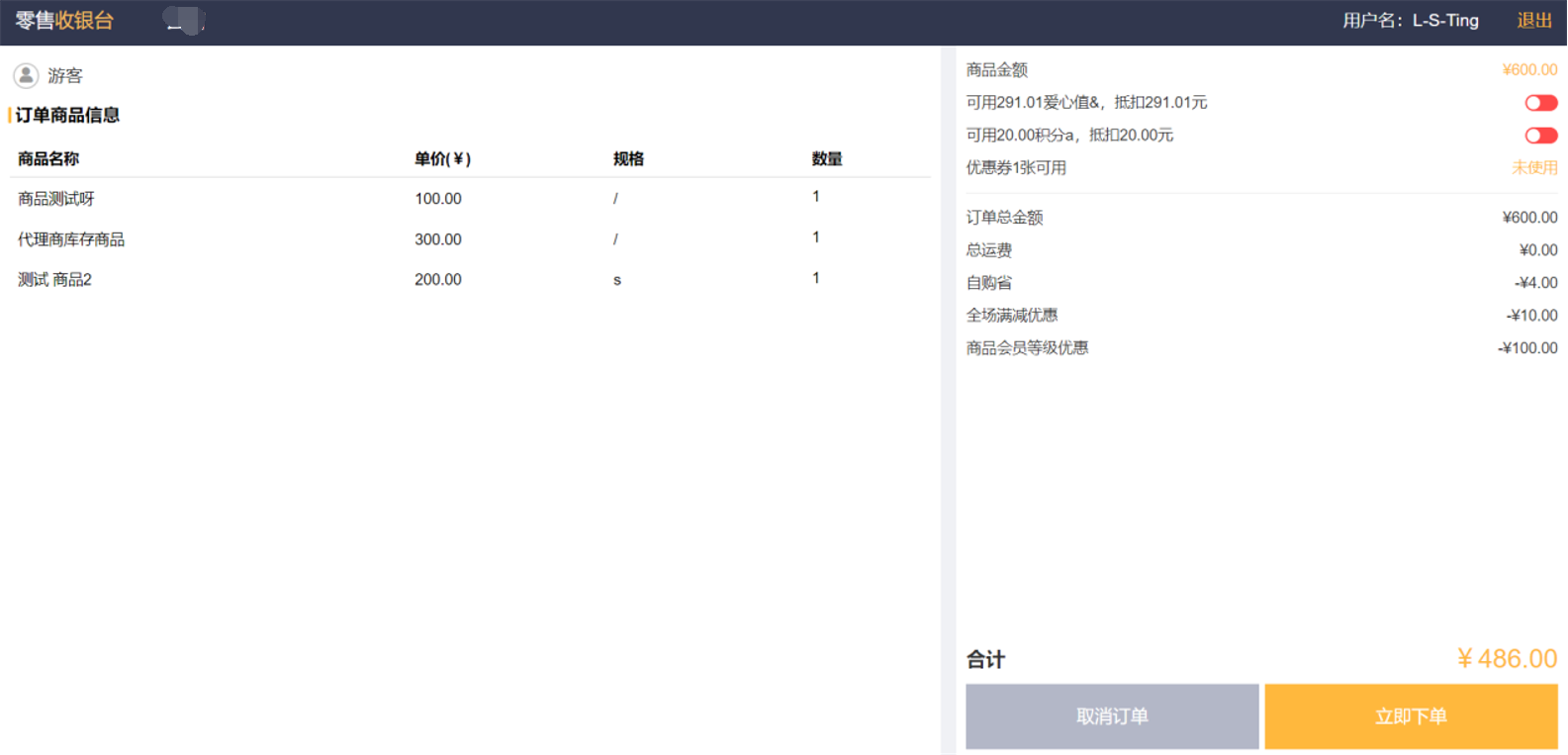Click the blurred store icon in header
Screen dimensions: 1568x755
184,21
